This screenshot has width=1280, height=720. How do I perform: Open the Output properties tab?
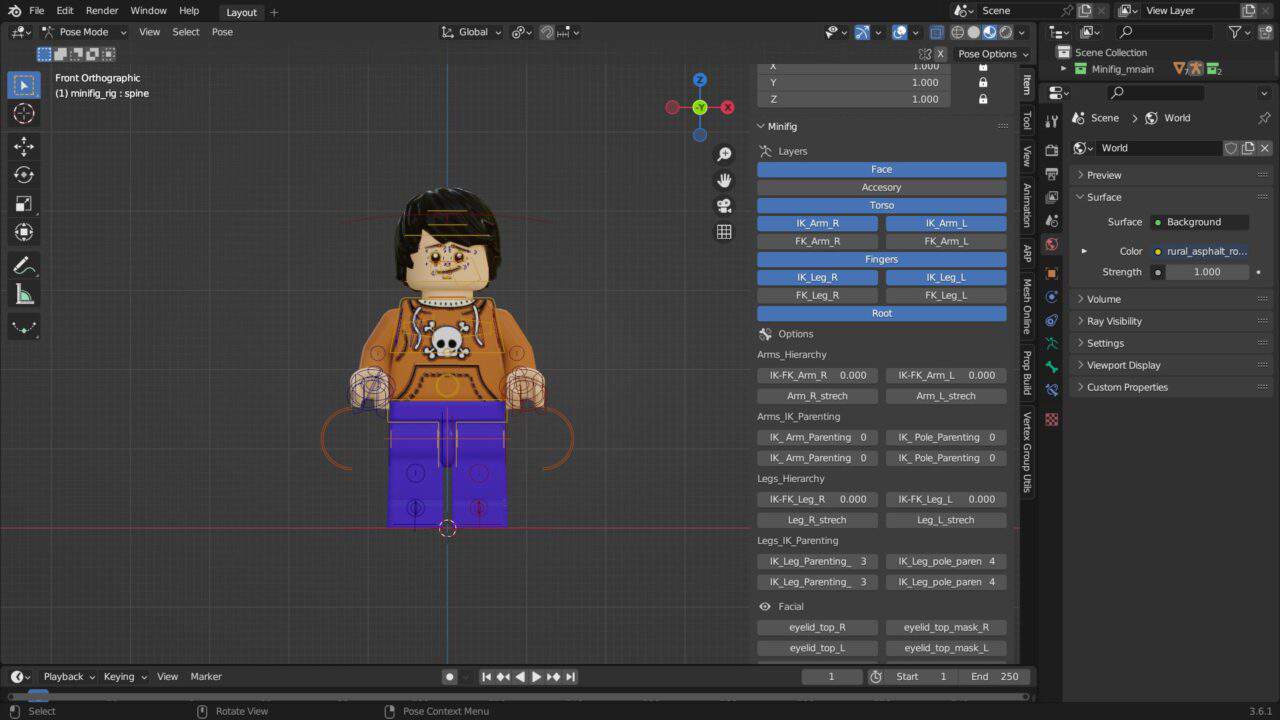[x=1051, y=173]
